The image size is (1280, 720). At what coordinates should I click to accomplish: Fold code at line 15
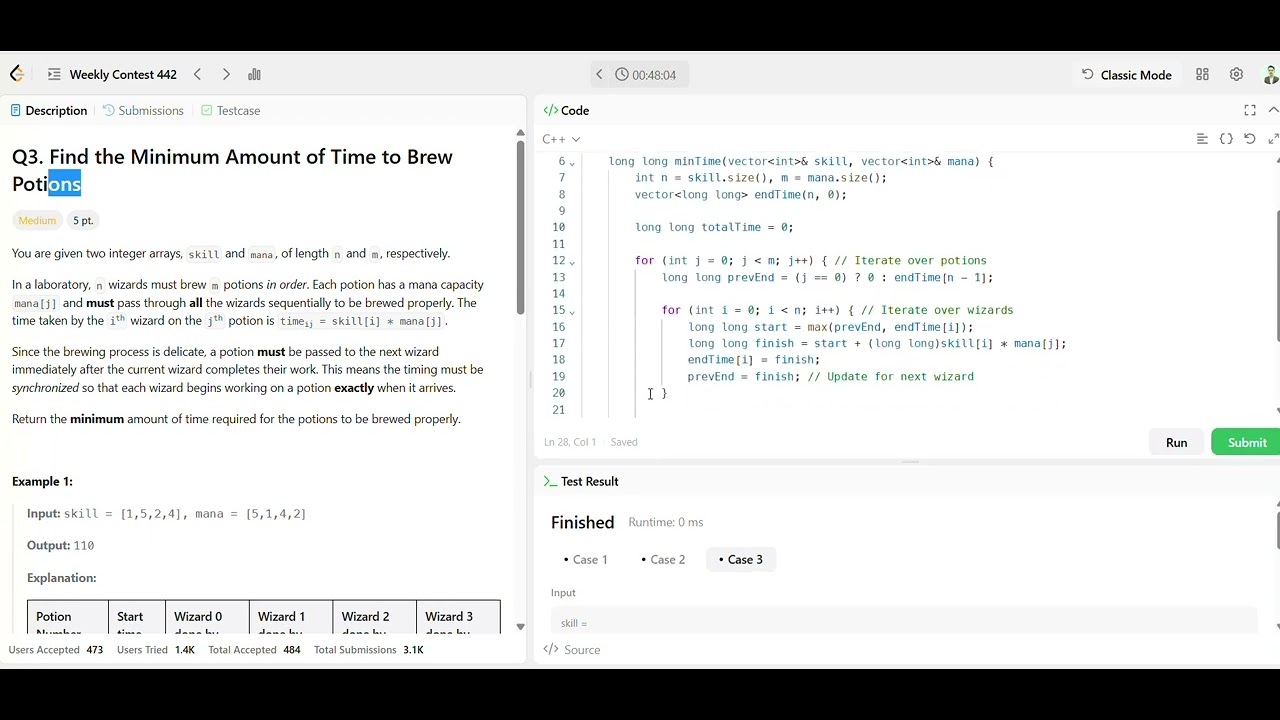572,311
